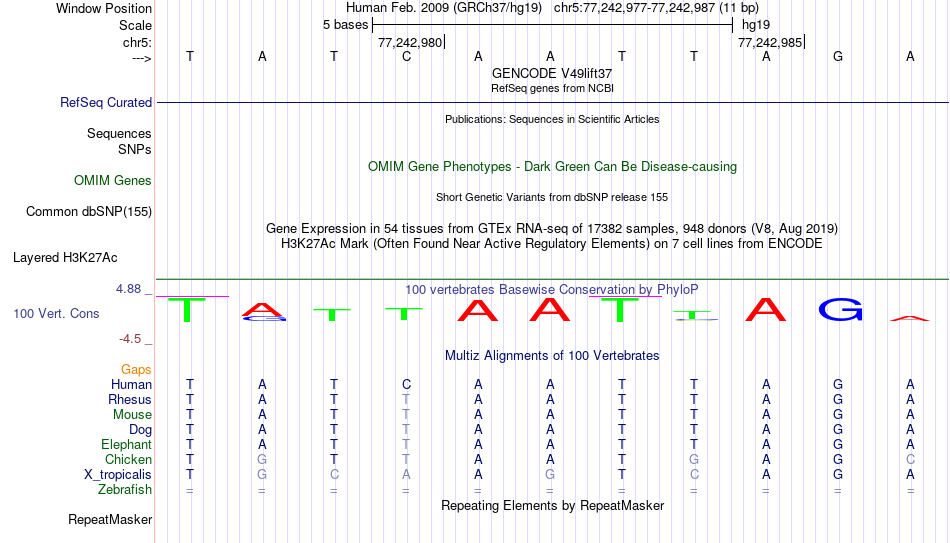The height and width of the screenshot is (543, 950).
Task: Click the Dog species label
Action: point(140,430)
